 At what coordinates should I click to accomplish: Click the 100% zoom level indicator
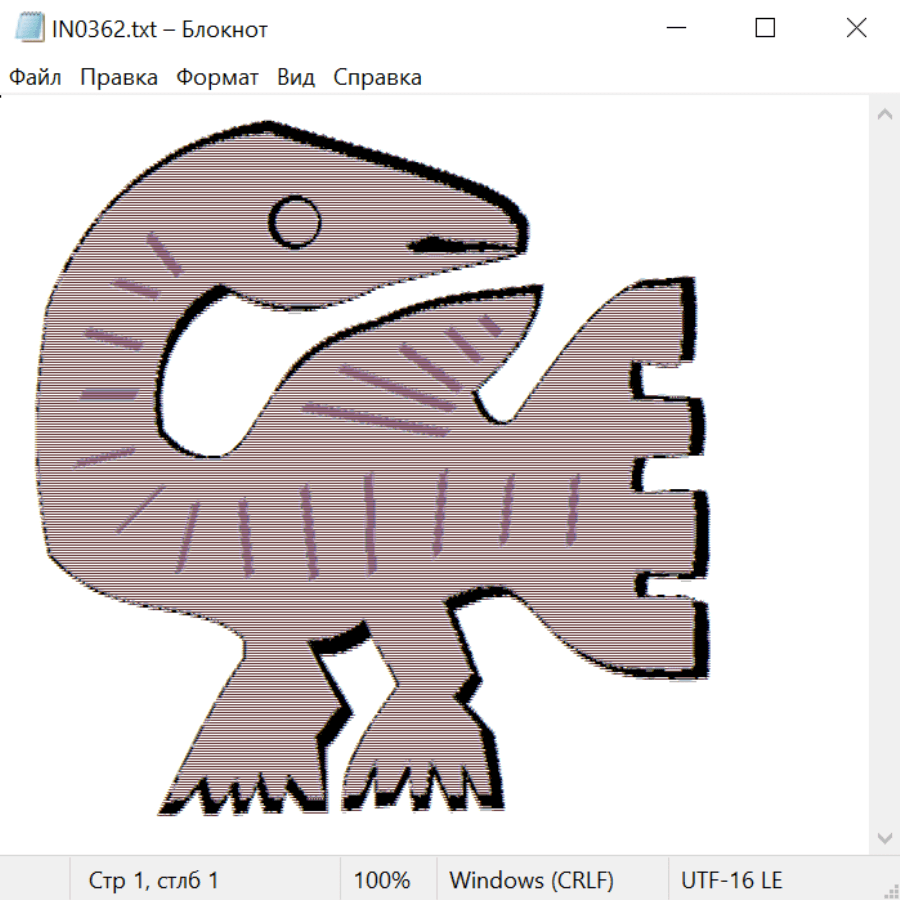(382, 880)
